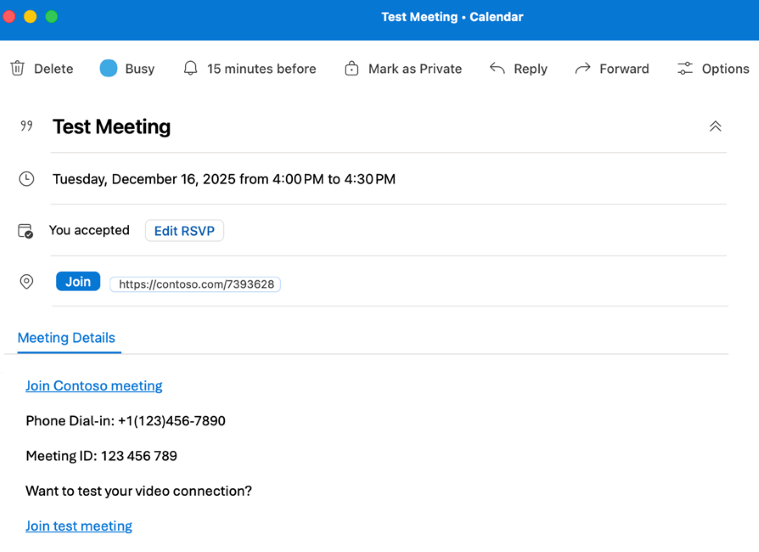
Task: Open the 15 minutes before reminder dropdown
Action: click(261, 69)
